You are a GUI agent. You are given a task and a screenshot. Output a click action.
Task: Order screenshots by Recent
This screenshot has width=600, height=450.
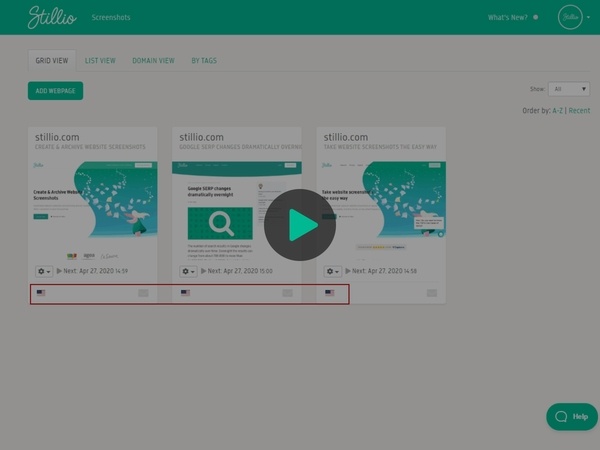point(579,111)
